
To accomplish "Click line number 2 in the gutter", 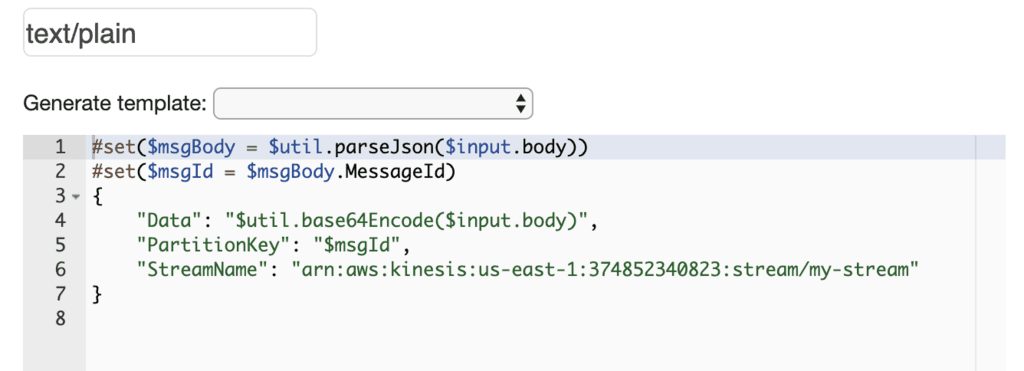I will pos(61,172).
